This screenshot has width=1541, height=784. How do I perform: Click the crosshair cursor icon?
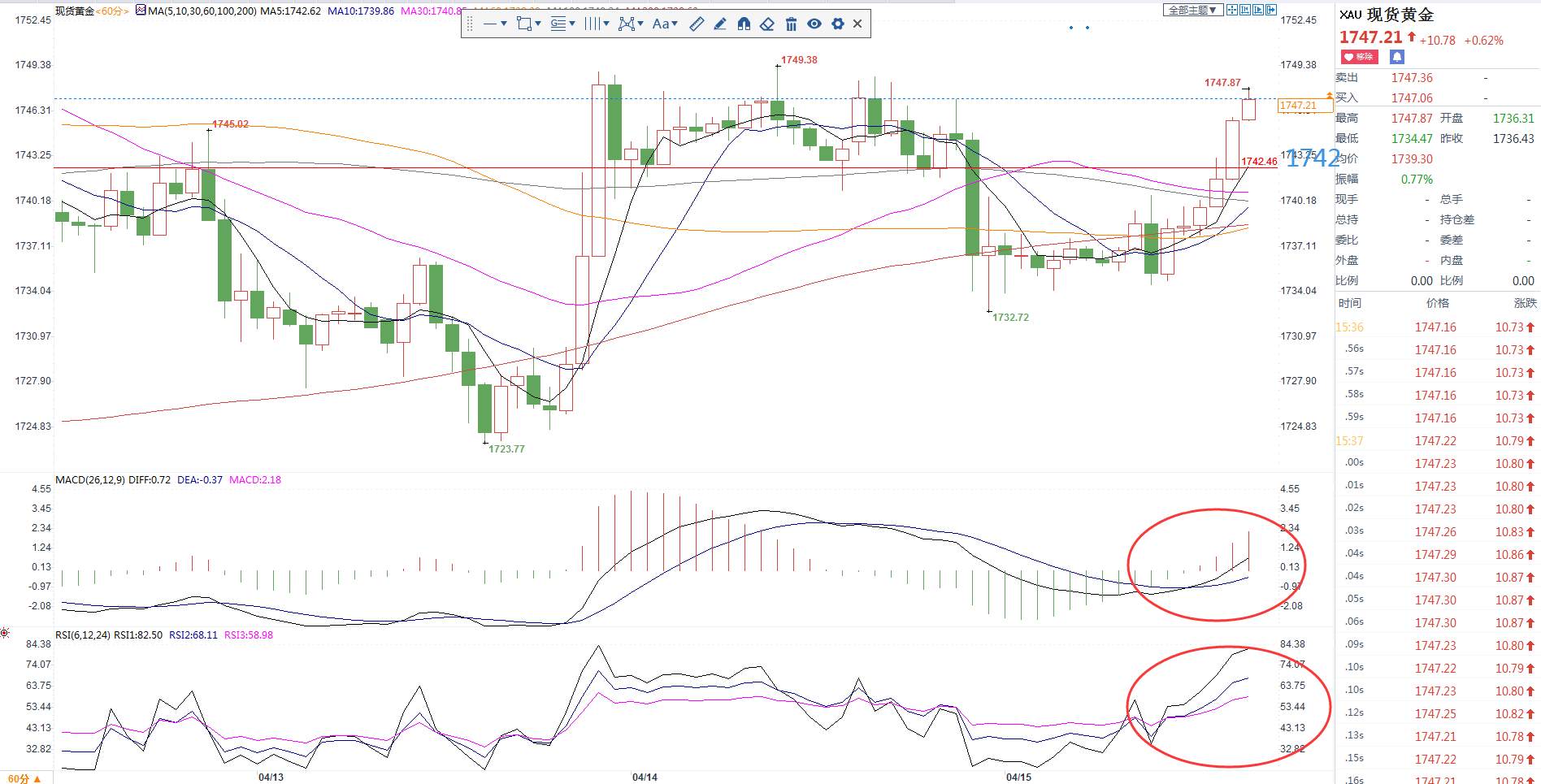[x=1232, y=10]
